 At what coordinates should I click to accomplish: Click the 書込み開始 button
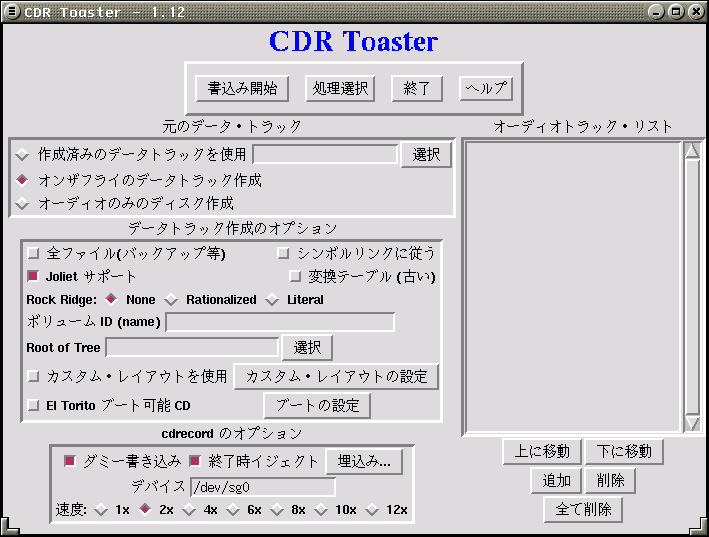(242, 88)
